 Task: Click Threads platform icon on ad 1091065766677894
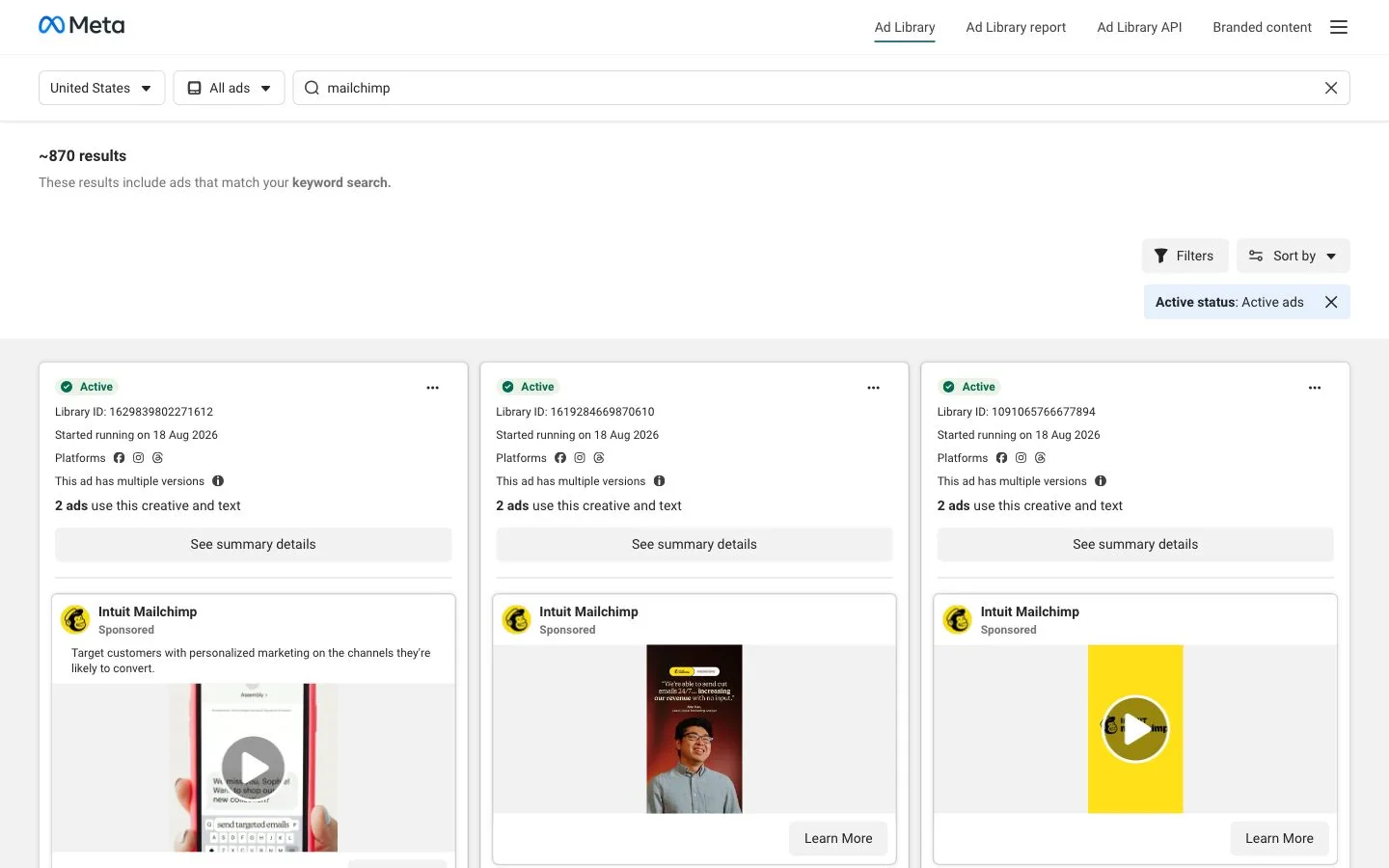point(1040,458)
